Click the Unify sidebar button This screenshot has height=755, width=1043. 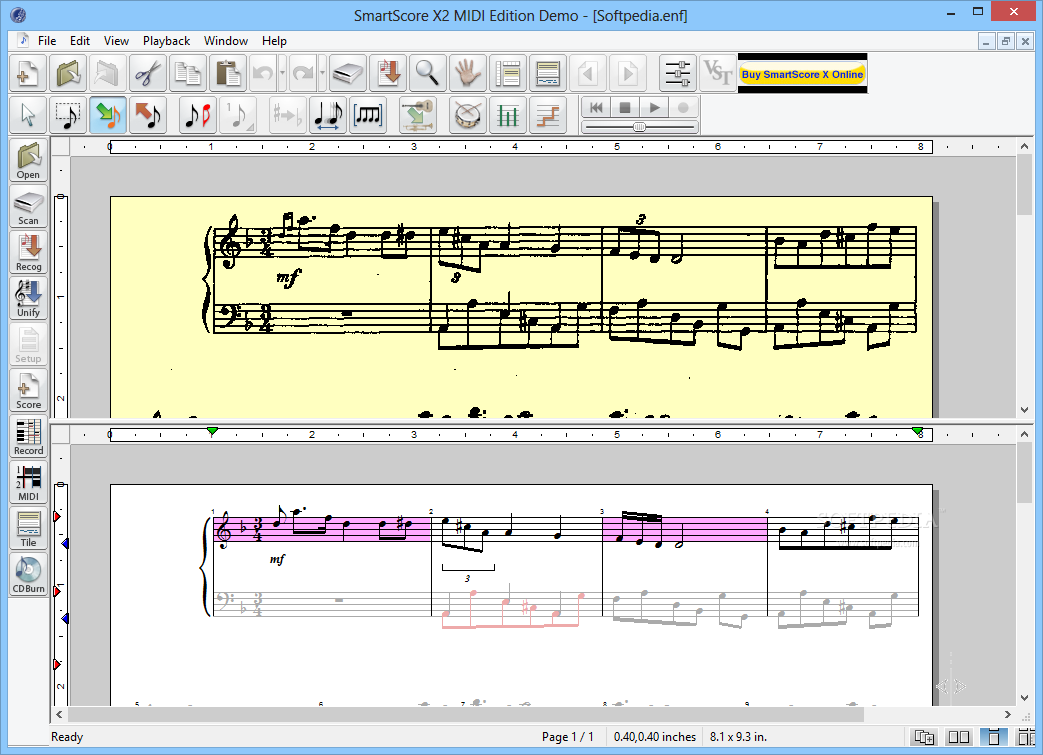point(28,298)
